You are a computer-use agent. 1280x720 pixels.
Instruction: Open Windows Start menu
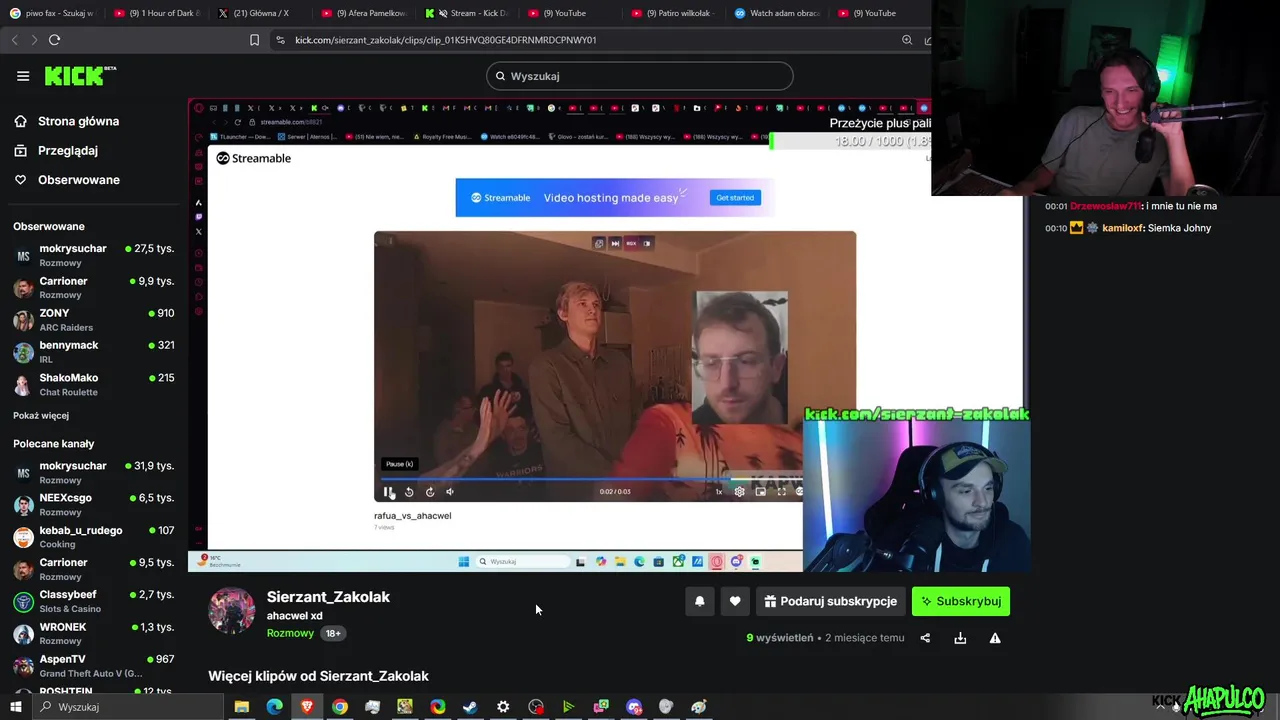(x=16, y=707)
